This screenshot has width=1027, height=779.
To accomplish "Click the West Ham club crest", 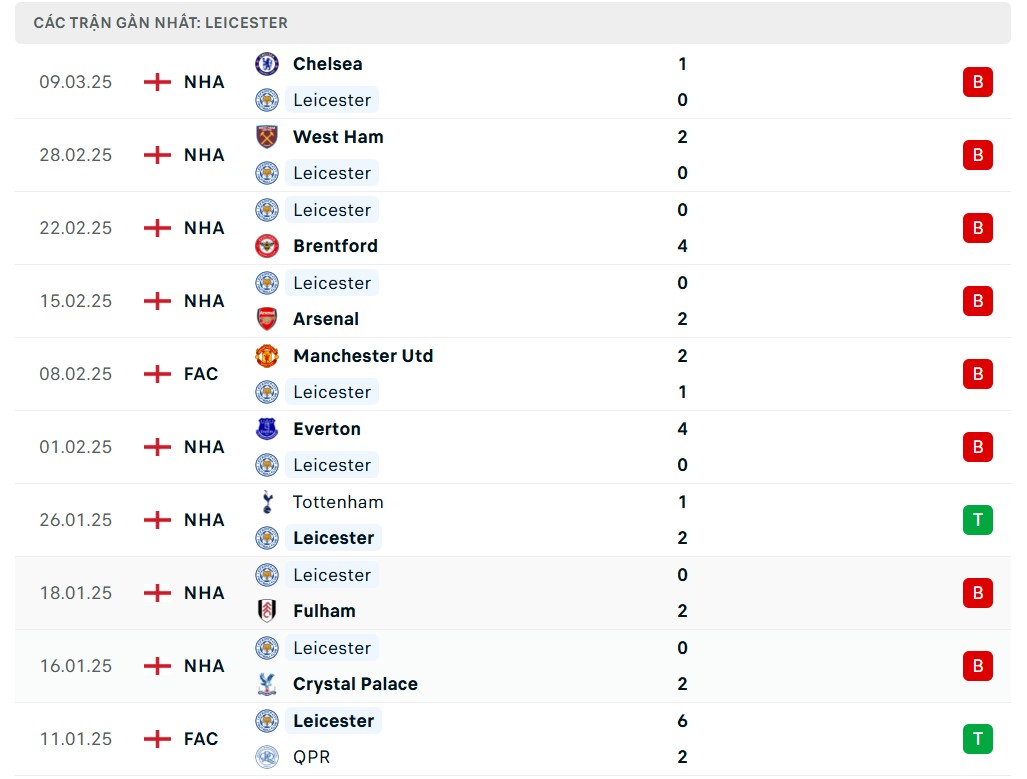I will tap(267, 137).
